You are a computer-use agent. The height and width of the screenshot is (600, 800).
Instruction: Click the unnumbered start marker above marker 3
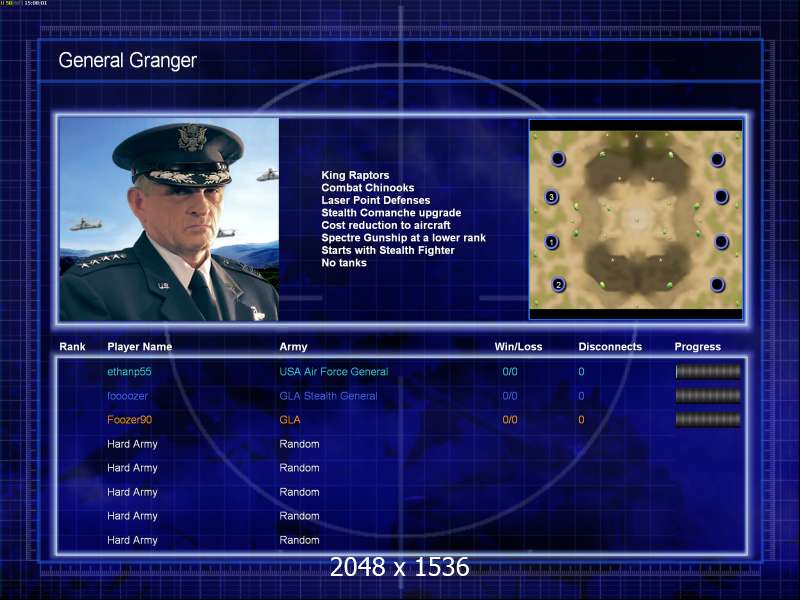click(x=558, y=159)
